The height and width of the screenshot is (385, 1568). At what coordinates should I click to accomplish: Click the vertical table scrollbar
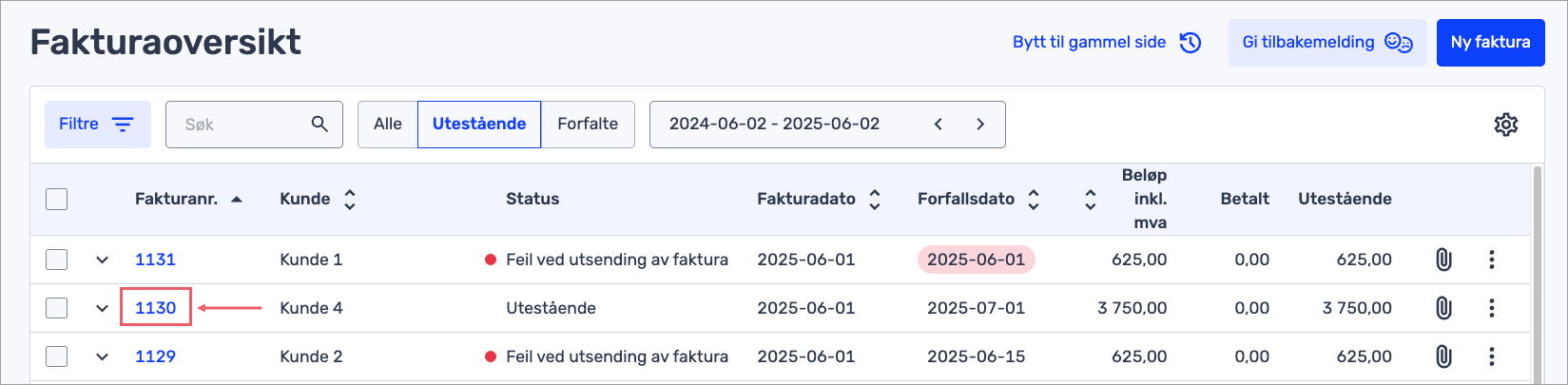(1538, 271)
